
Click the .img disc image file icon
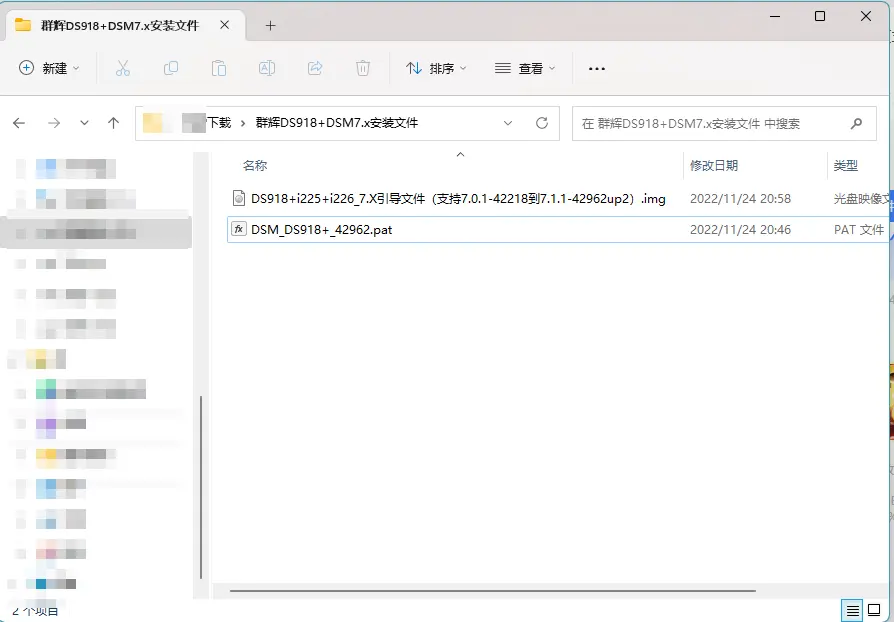point(239,198)
